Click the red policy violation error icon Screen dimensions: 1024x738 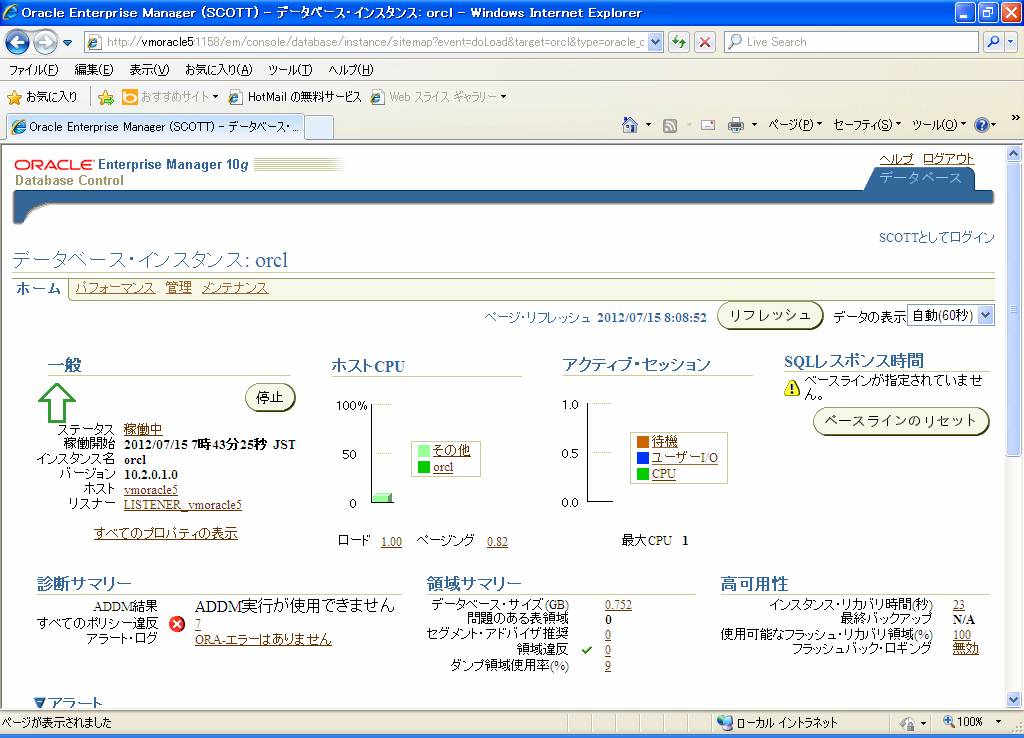(177, 624)
